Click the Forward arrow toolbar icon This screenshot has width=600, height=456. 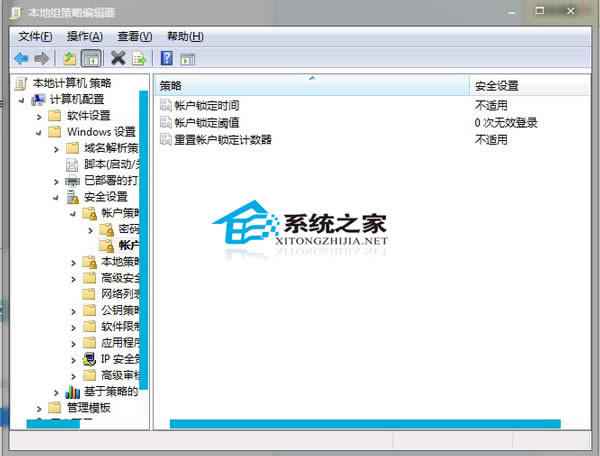(41, 59)
